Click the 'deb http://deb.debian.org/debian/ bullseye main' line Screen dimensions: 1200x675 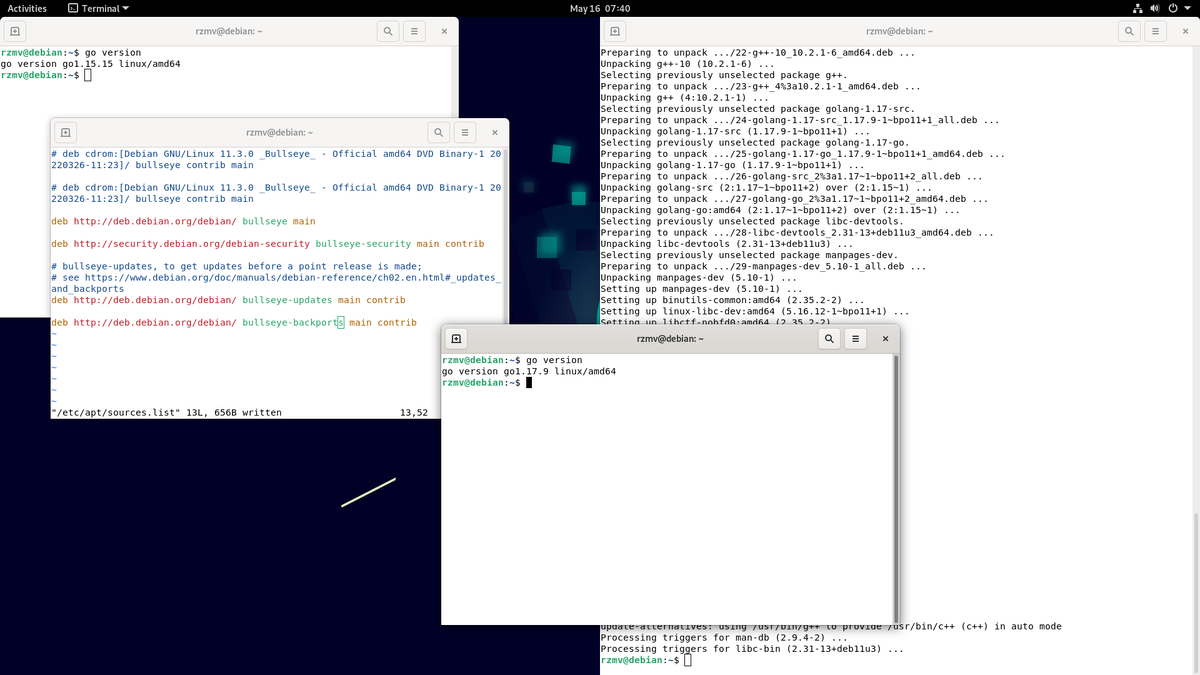click(183, 221)
